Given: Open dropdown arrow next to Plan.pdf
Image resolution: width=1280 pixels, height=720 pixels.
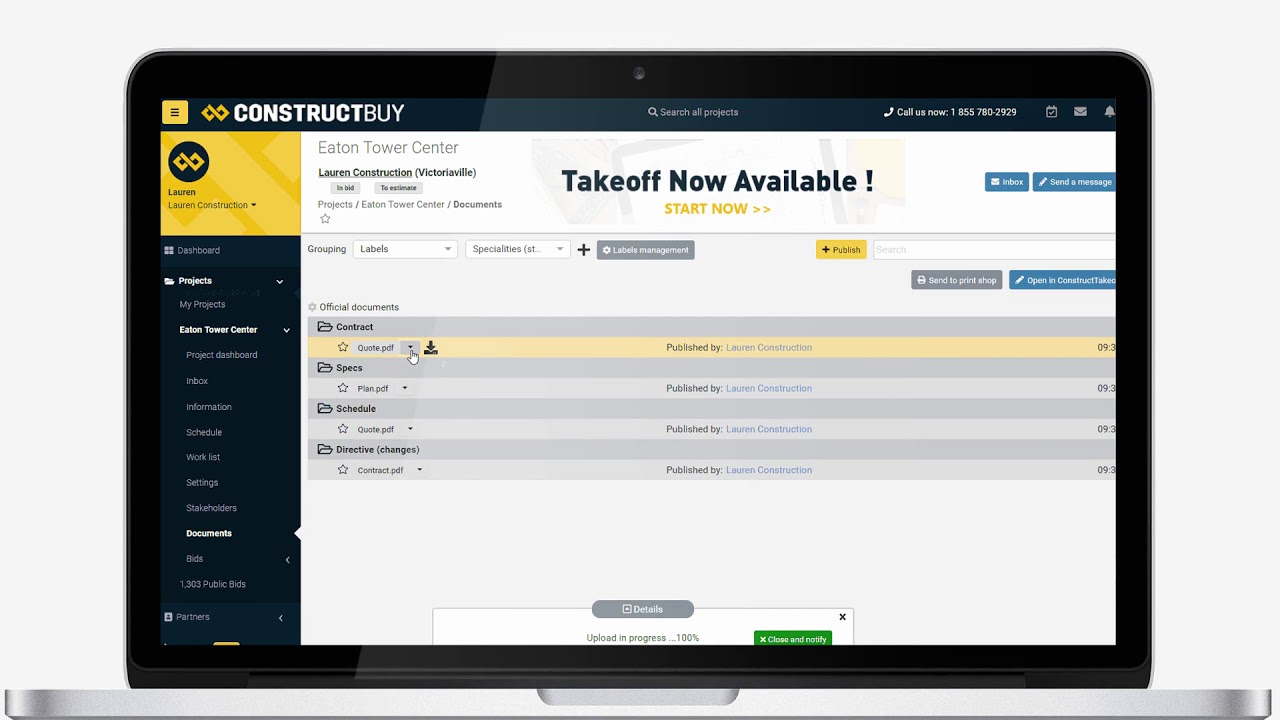Looking at the screenshot, I should (x=405, y=388).
